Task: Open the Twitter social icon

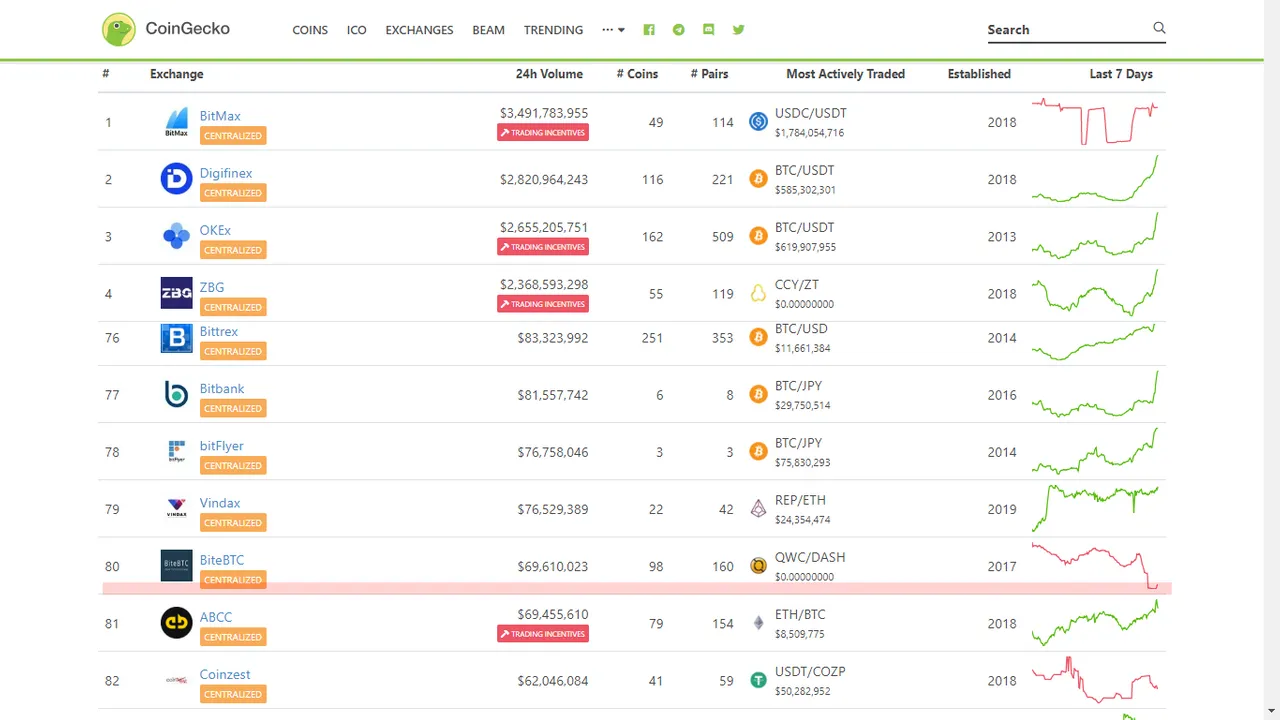Action: [739, 30]
